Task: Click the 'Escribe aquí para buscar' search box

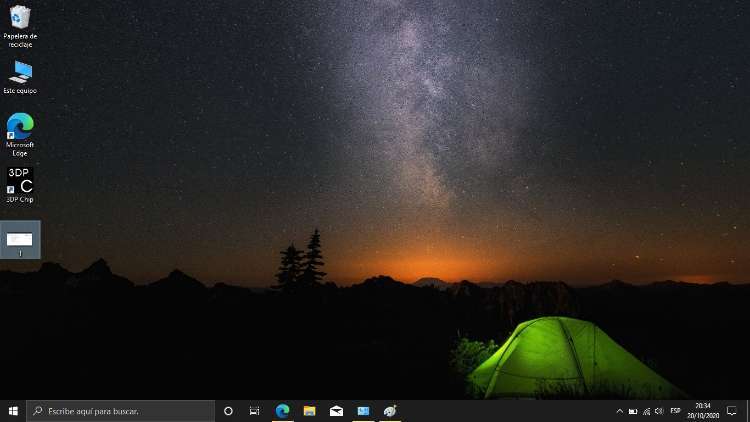Action: tap(120, 411)
